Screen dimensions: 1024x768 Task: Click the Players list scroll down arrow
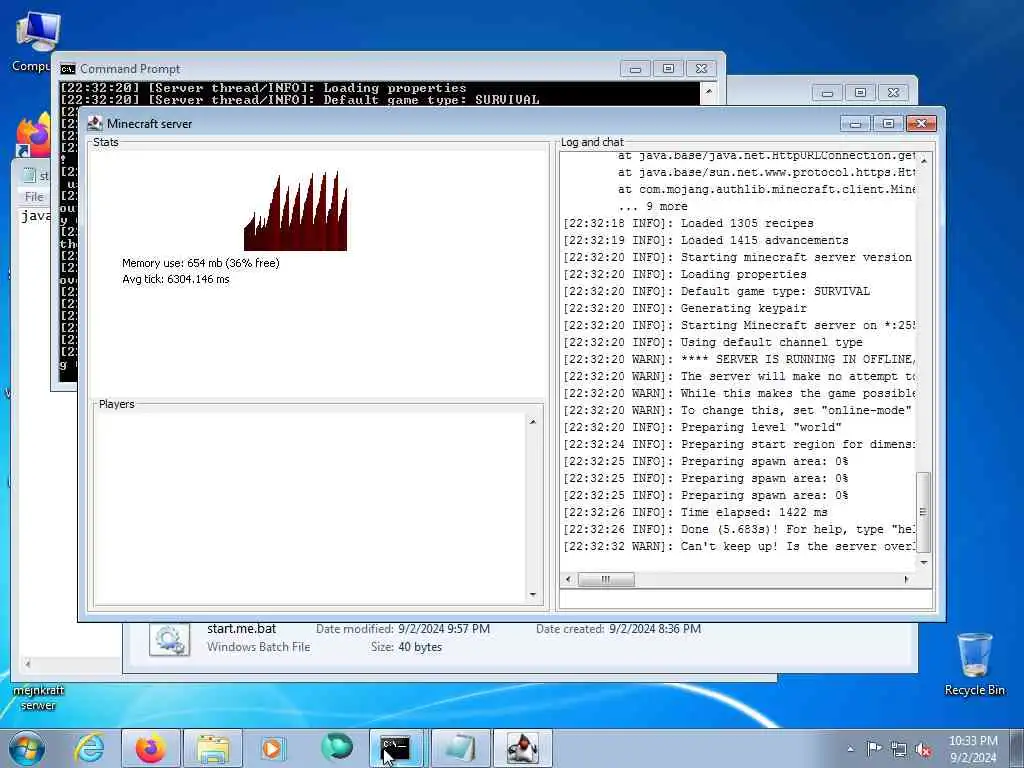(x=533, y=594)
